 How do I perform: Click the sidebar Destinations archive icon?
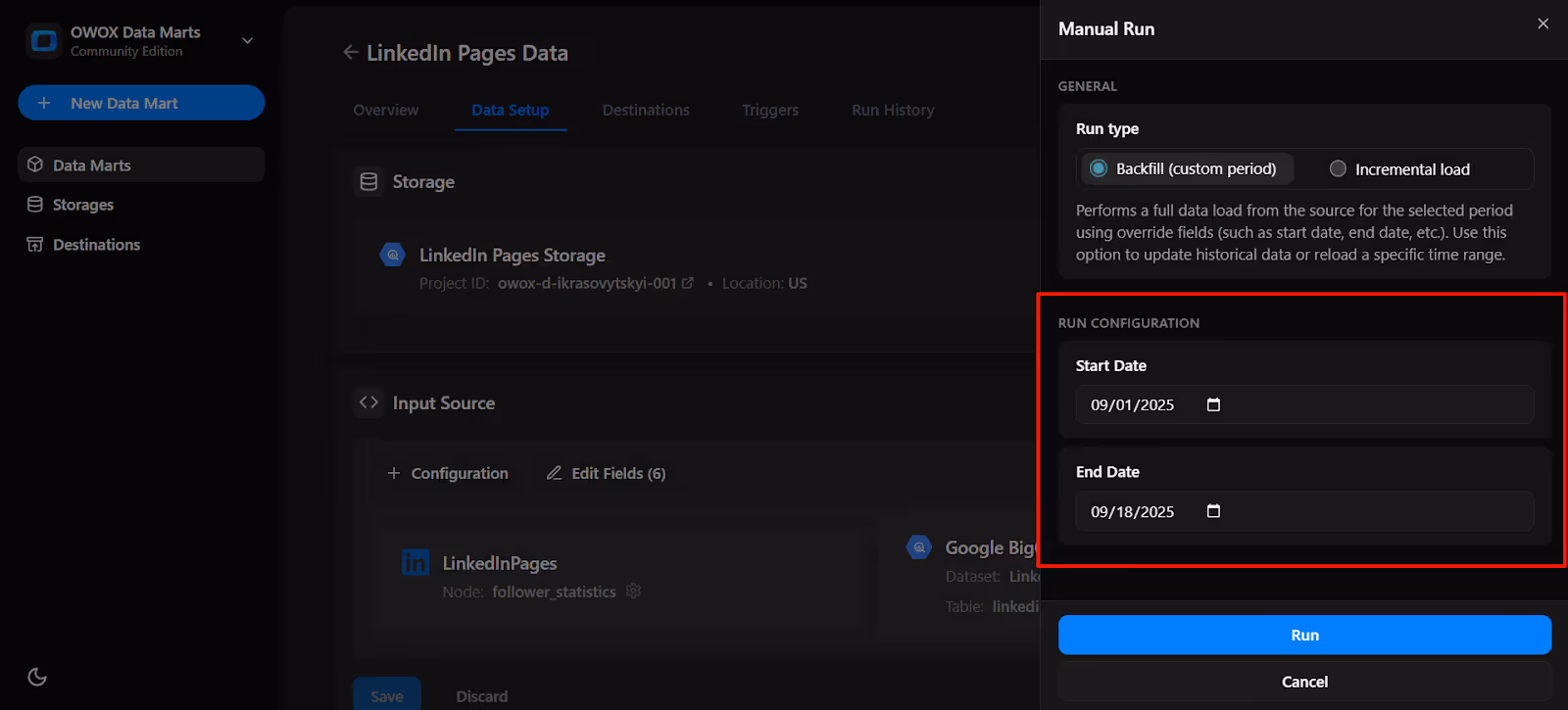pyautogui.click(x=35, y=245)
